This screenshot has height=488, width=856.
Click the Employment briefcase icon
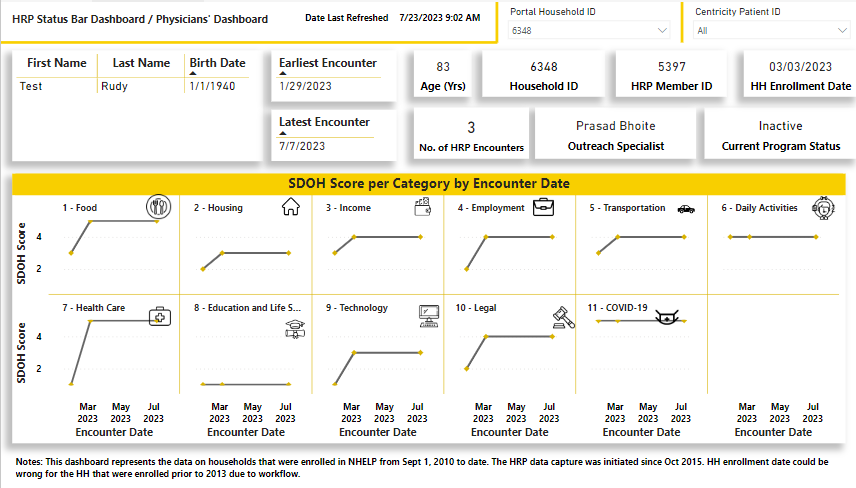pos(544,207)
